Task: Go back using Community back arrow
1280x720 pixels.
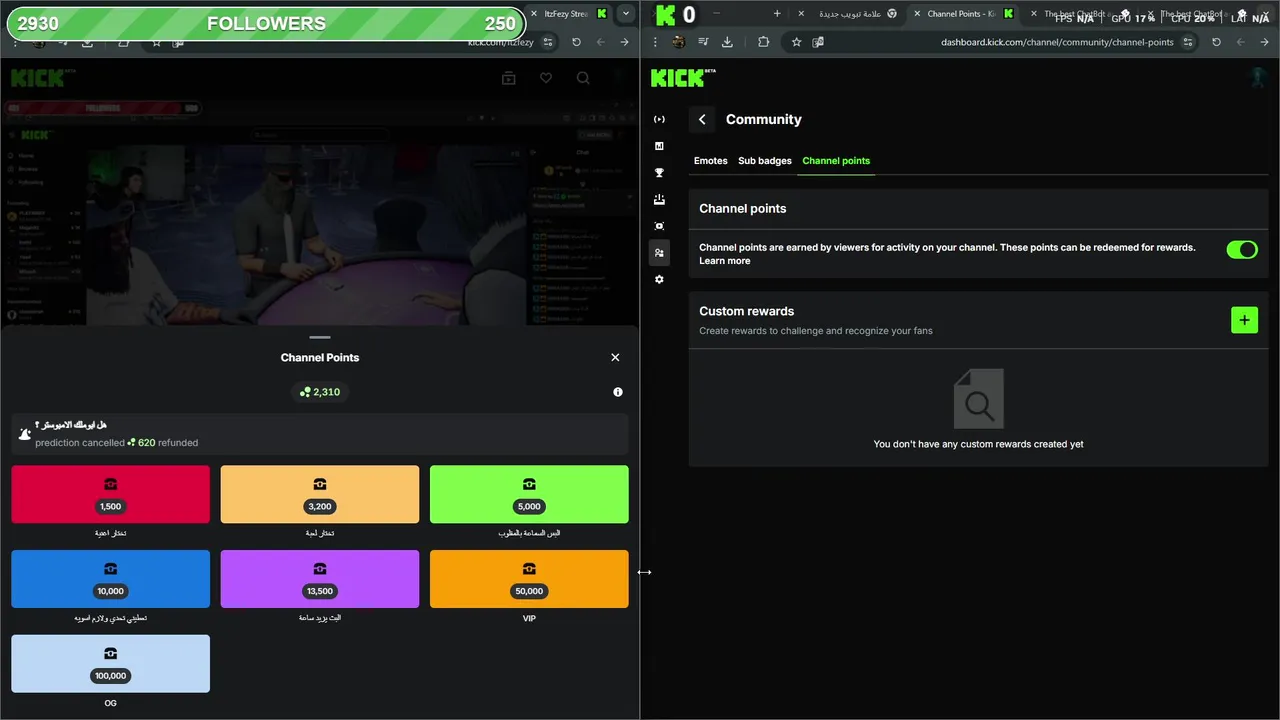Action: click(x=702, y=119)
